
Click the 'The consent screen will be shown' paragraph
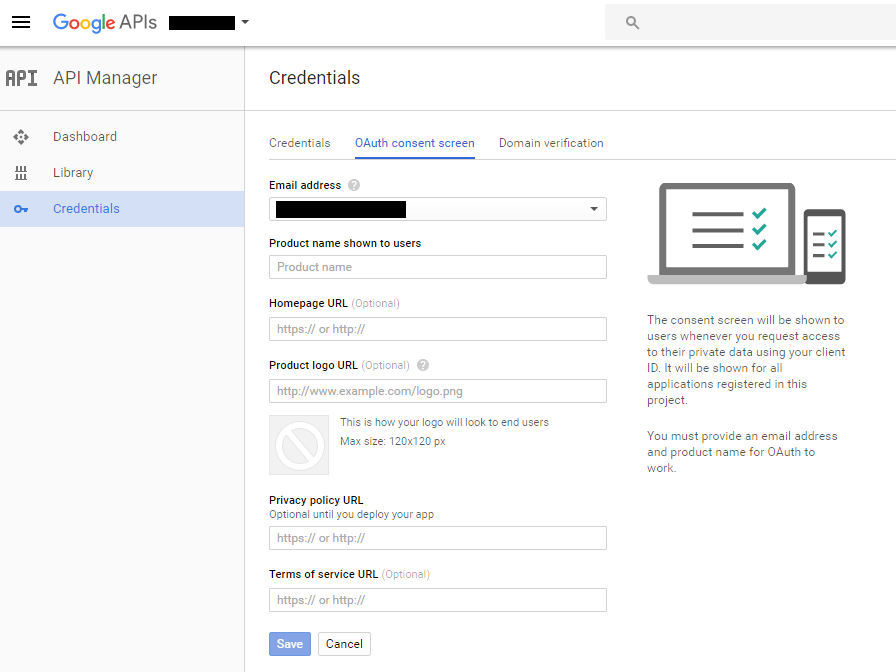[746, 360]
